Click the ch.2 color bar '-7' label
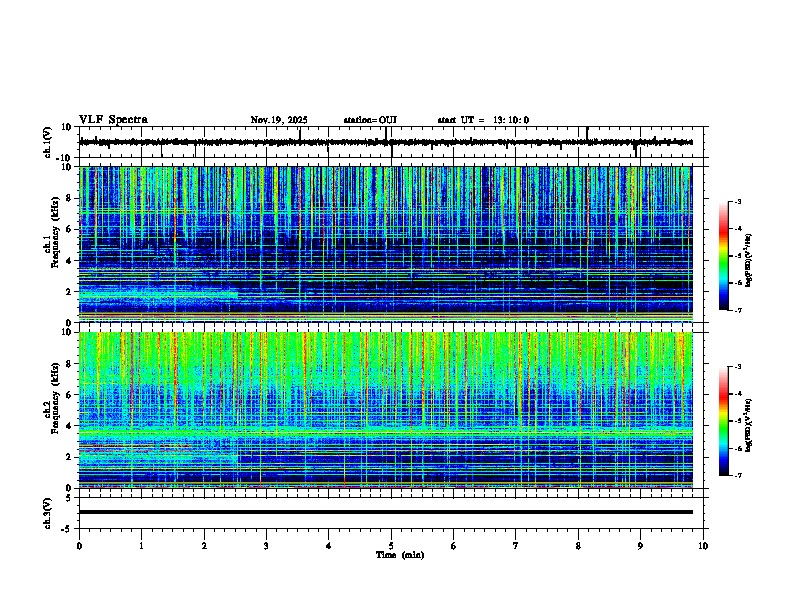 pos(737,475)
